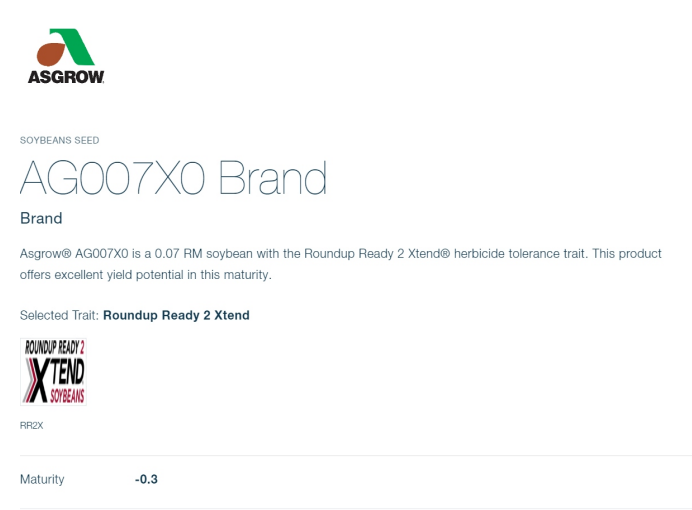Screen dimensions: 692x510
Task: Click the ROUNDUP READY 2 text in badge
Action: [54, 347]
